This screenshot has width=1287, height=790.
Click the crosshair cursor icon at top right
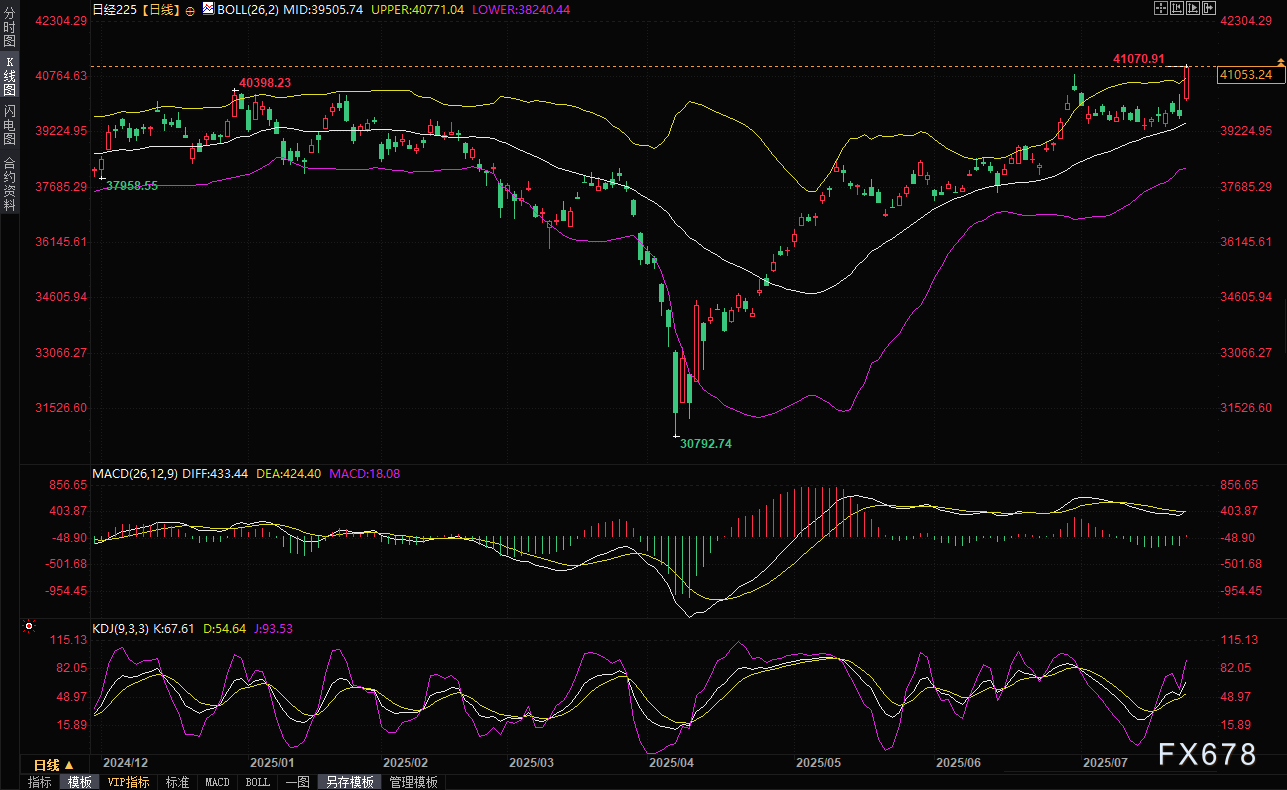pyautogui.click(x=1161, y=9)
